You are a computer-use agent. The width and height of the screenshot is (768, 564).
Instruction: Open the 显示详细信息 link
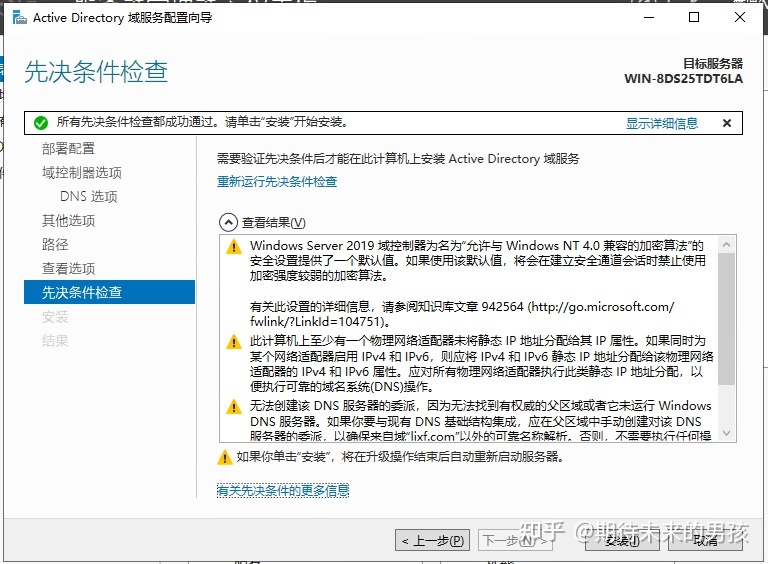coord(662,123)
